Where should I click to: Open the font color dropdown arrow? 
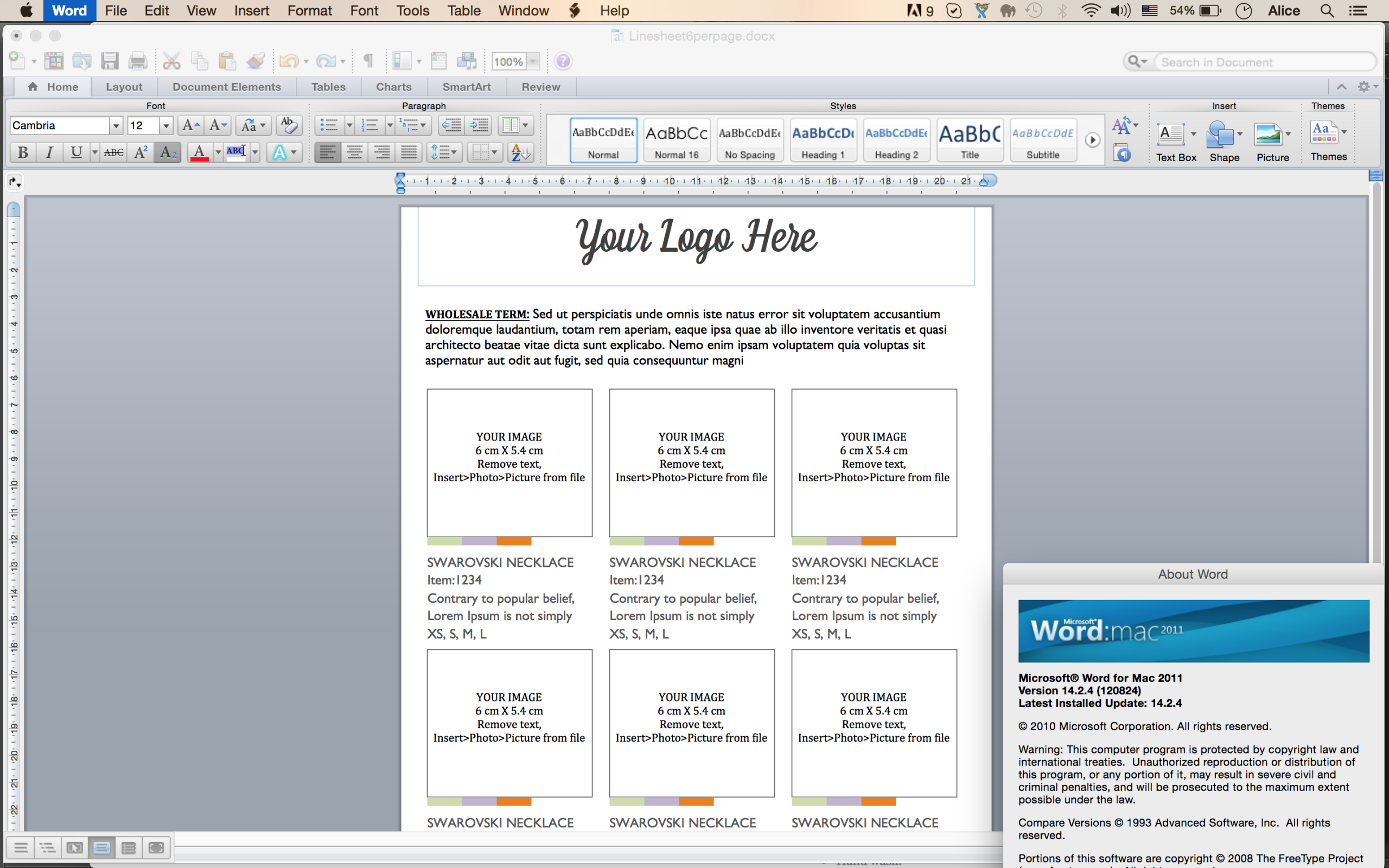pos(218,152)
